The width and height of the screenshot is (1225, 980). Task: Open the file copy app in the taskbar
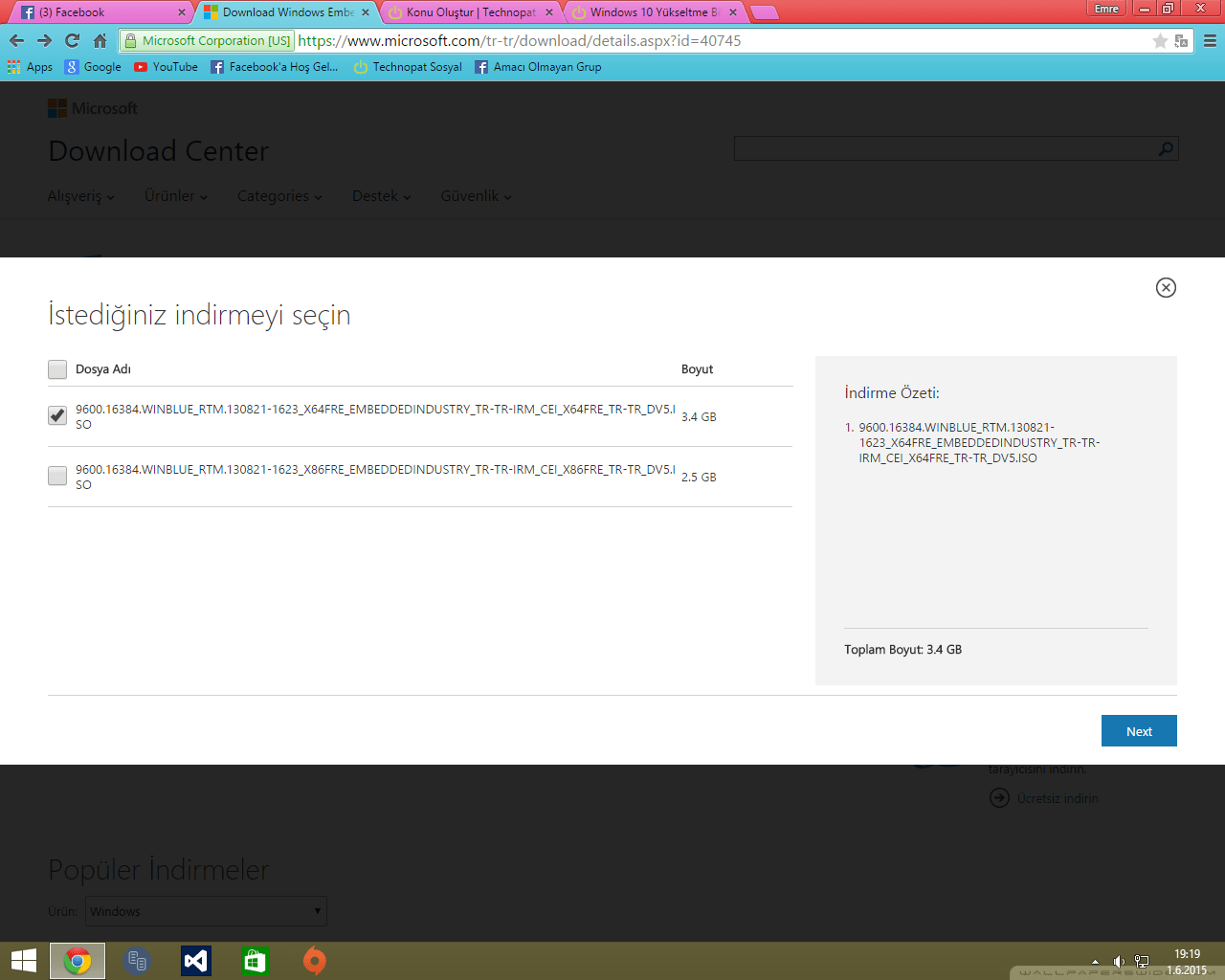[x=137, y=961]
